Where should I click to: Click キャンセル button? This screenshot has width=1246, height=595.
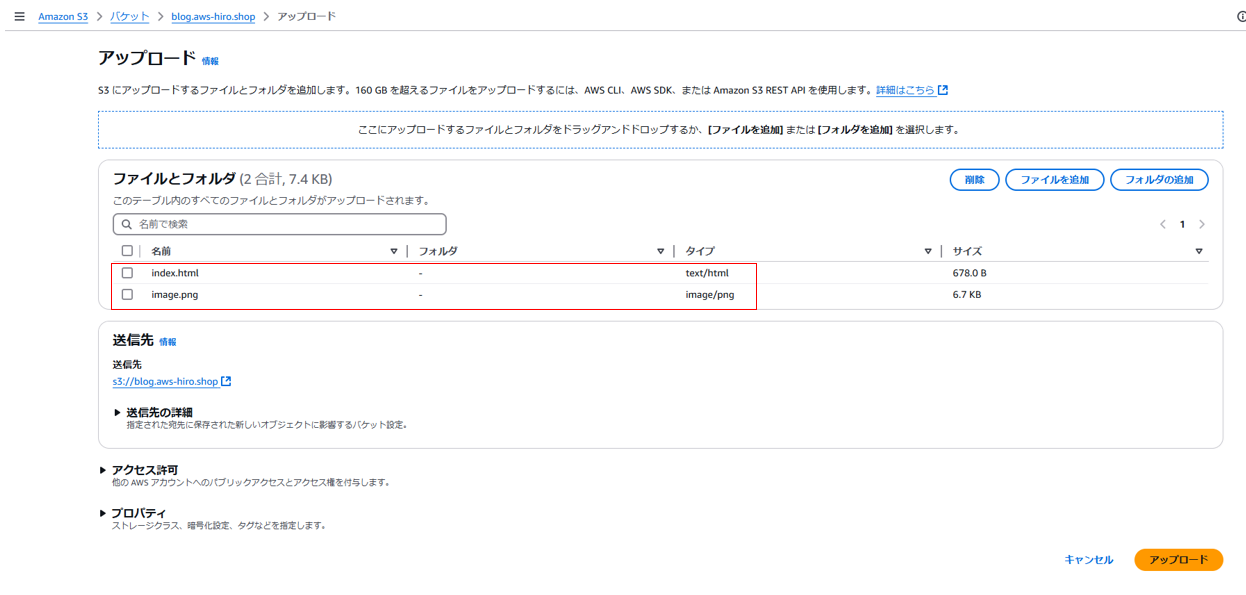1089,560
